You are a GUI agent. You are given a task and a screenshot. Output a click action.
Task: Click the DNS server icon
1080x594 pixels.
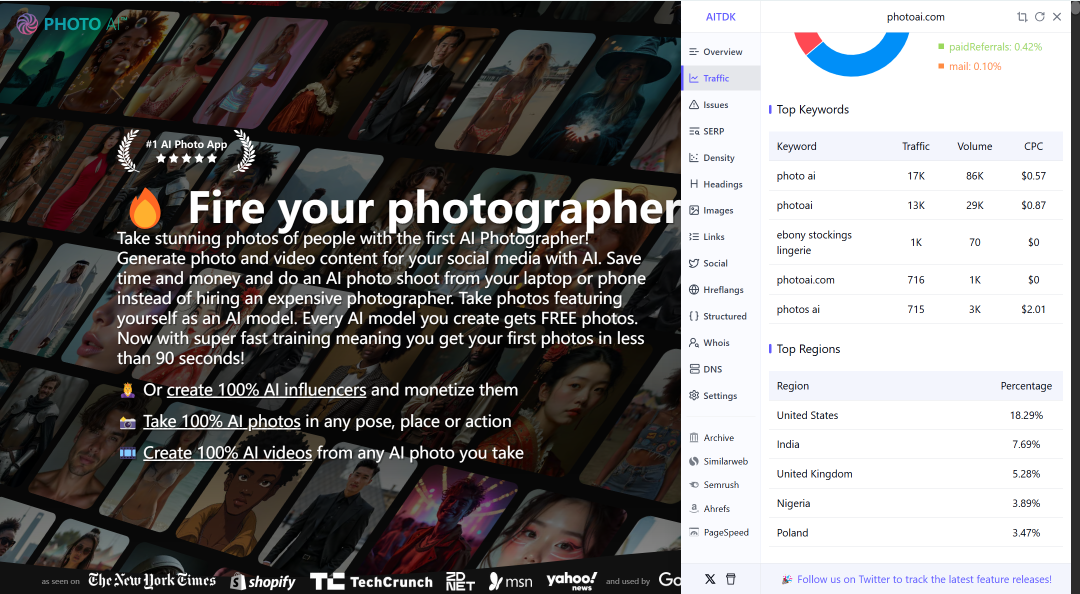694,369
